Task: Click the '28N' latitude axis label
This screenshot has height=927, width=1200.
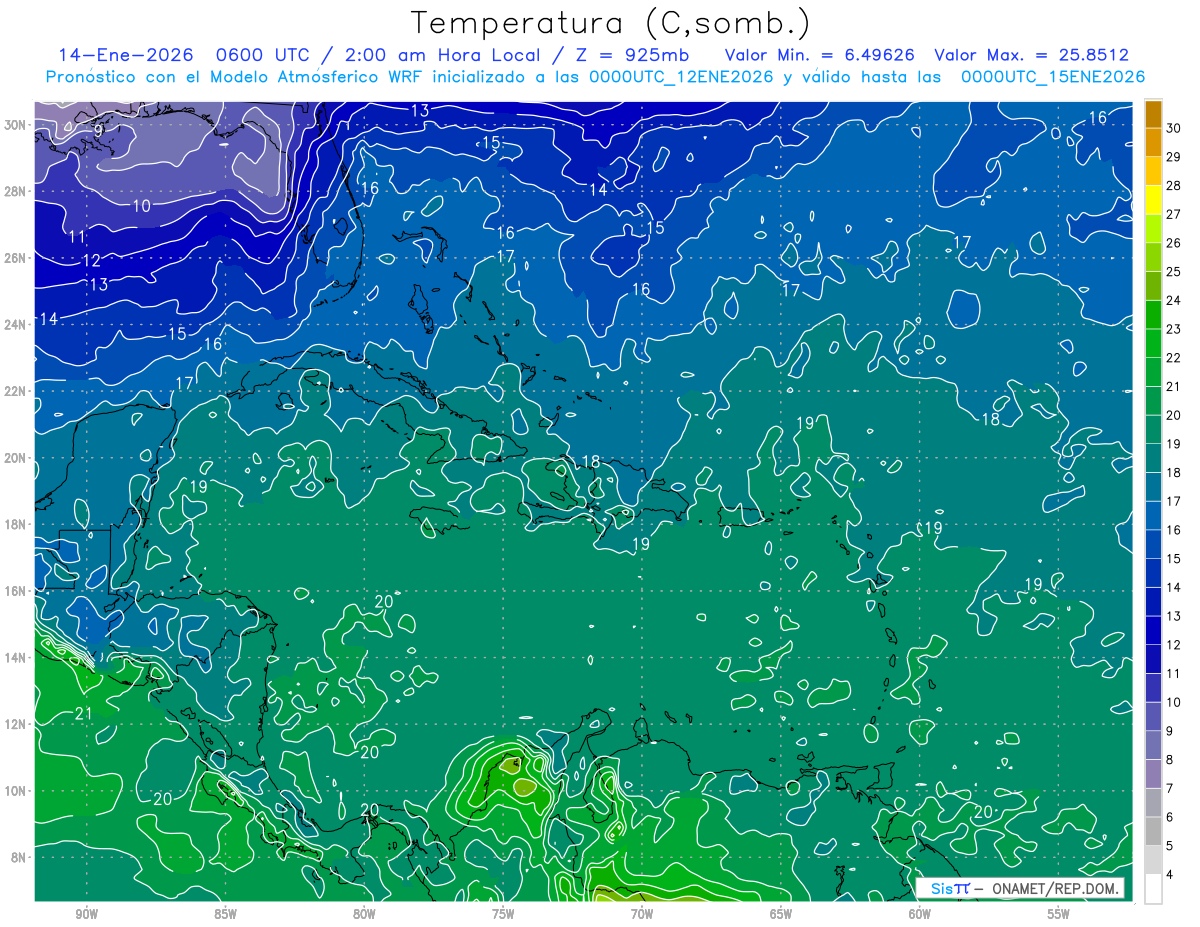Action: (x=17, y=191)
